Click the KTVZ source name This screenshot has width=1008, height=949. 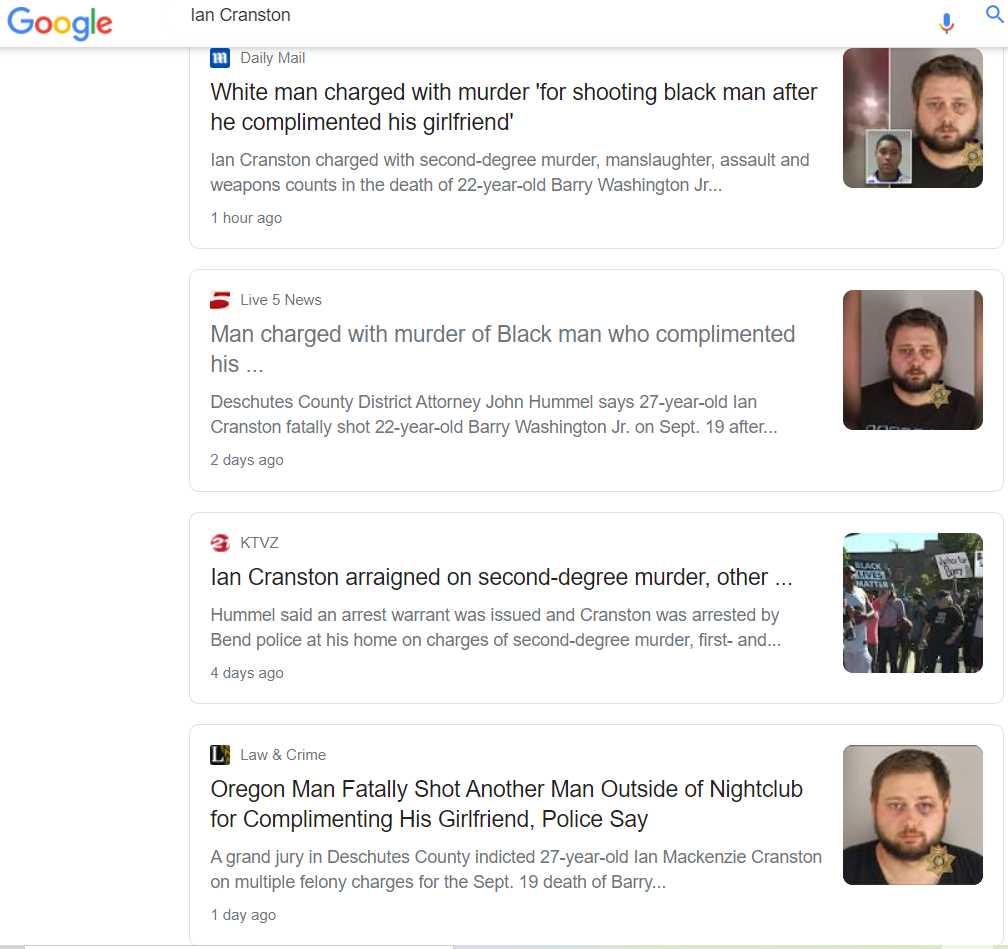click(259, 543)
